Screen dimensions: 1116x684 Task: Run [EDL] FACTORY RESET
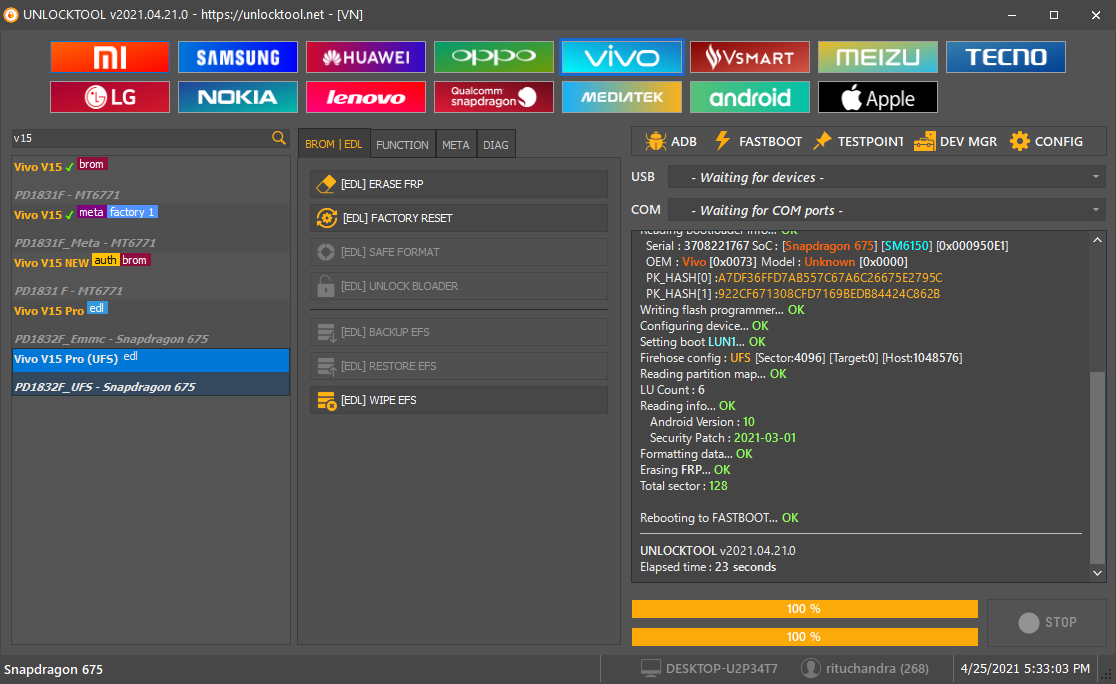459,218
